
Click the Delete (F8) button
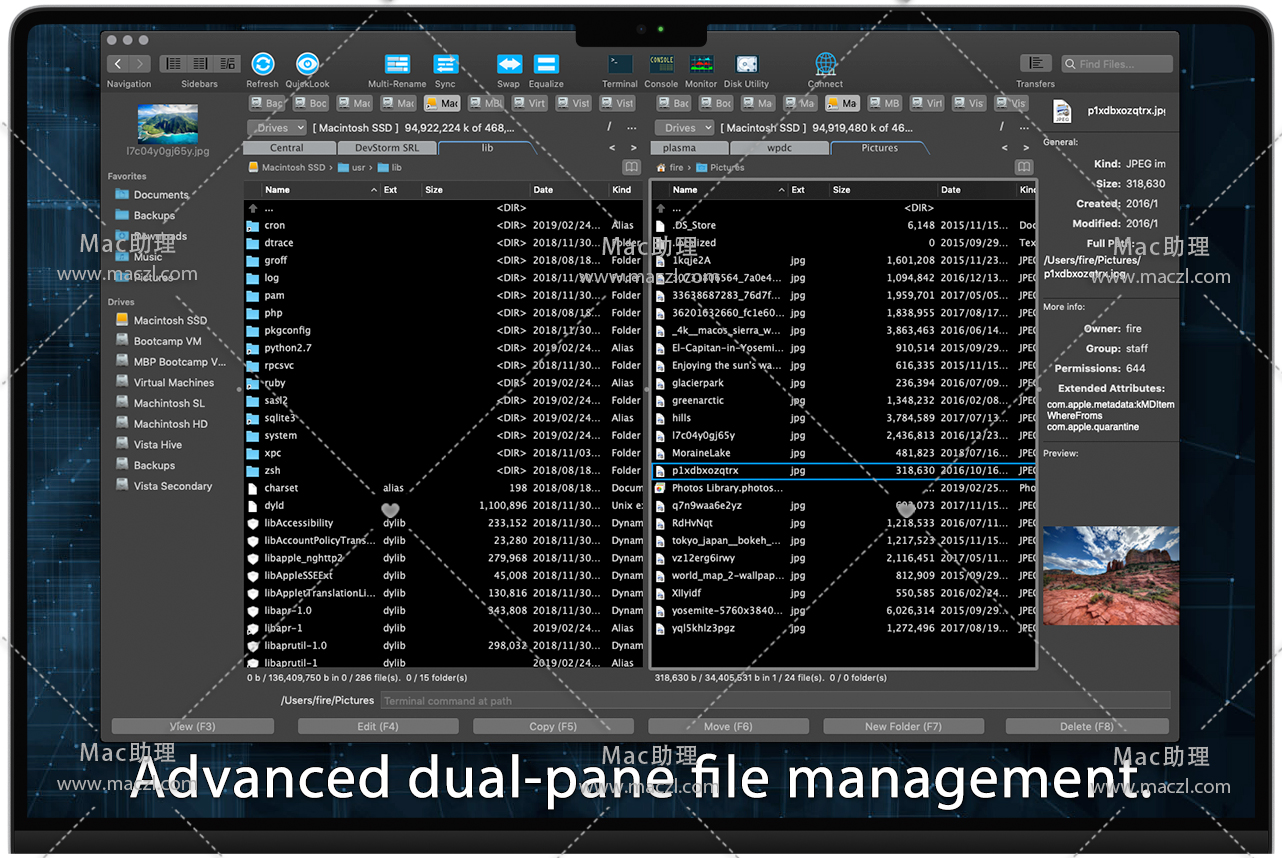pos(1087,726)
